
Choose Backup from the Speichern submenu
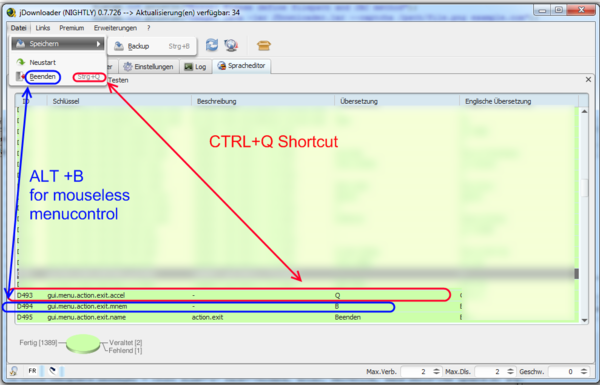(152, 46)
